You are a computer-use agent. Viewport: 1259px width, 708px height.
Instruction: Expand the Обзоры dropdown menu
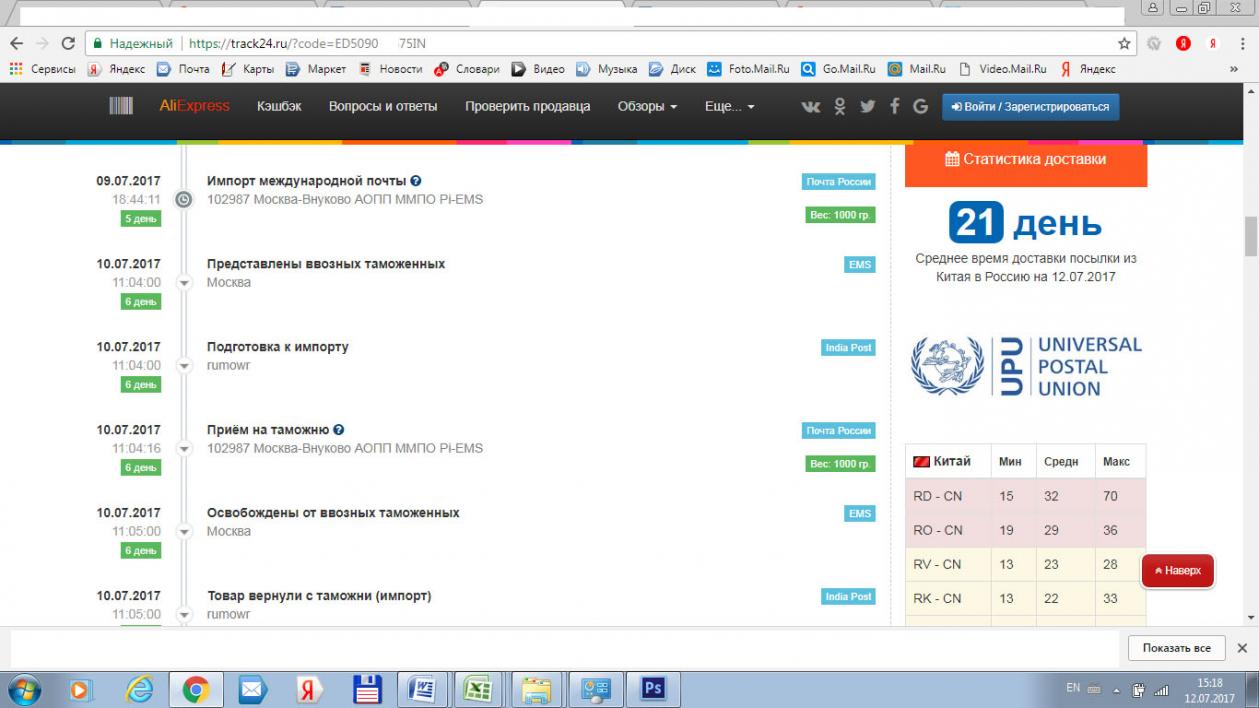point(647,106)
